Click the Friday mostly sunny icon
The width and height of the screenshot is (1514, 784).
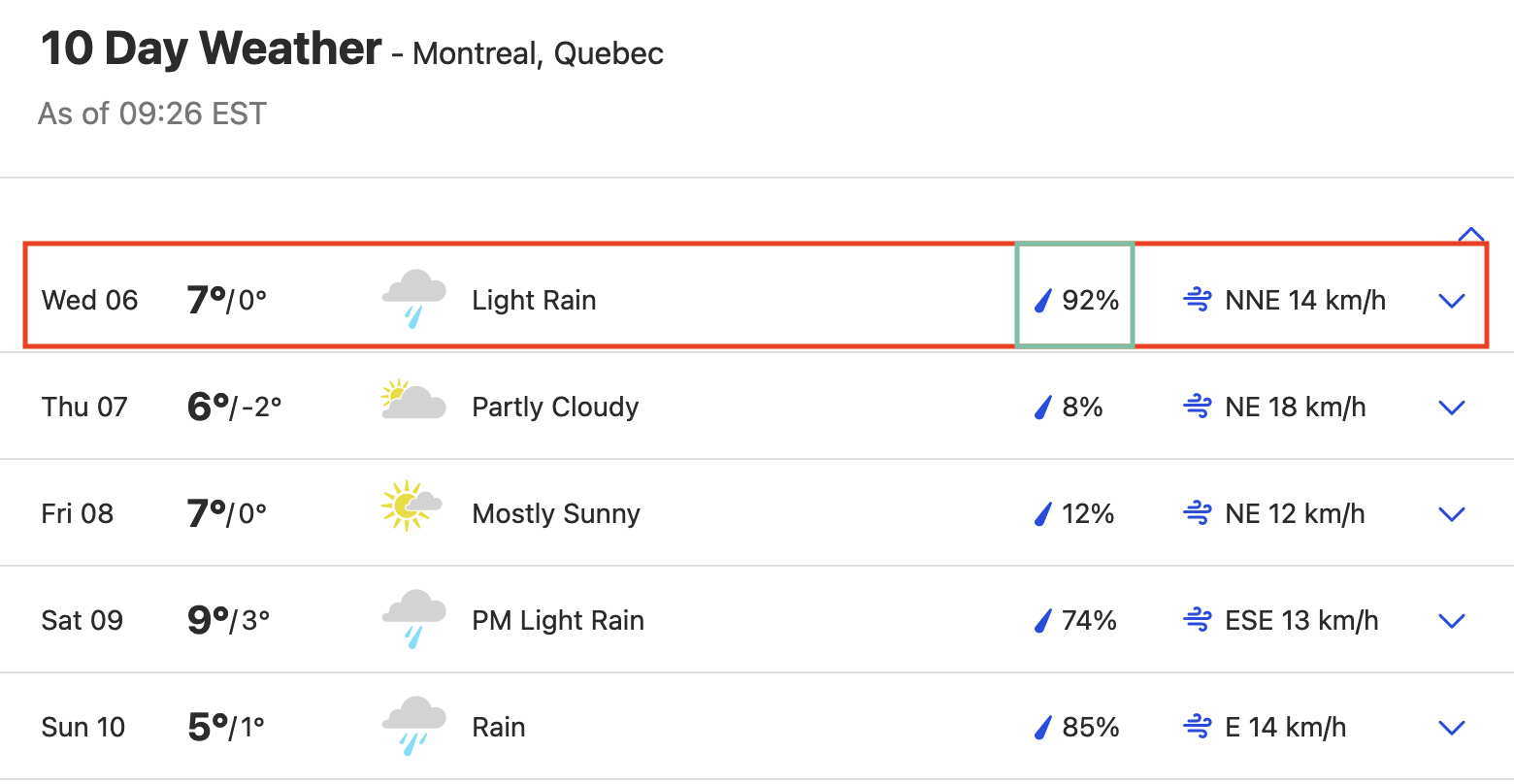412,506
